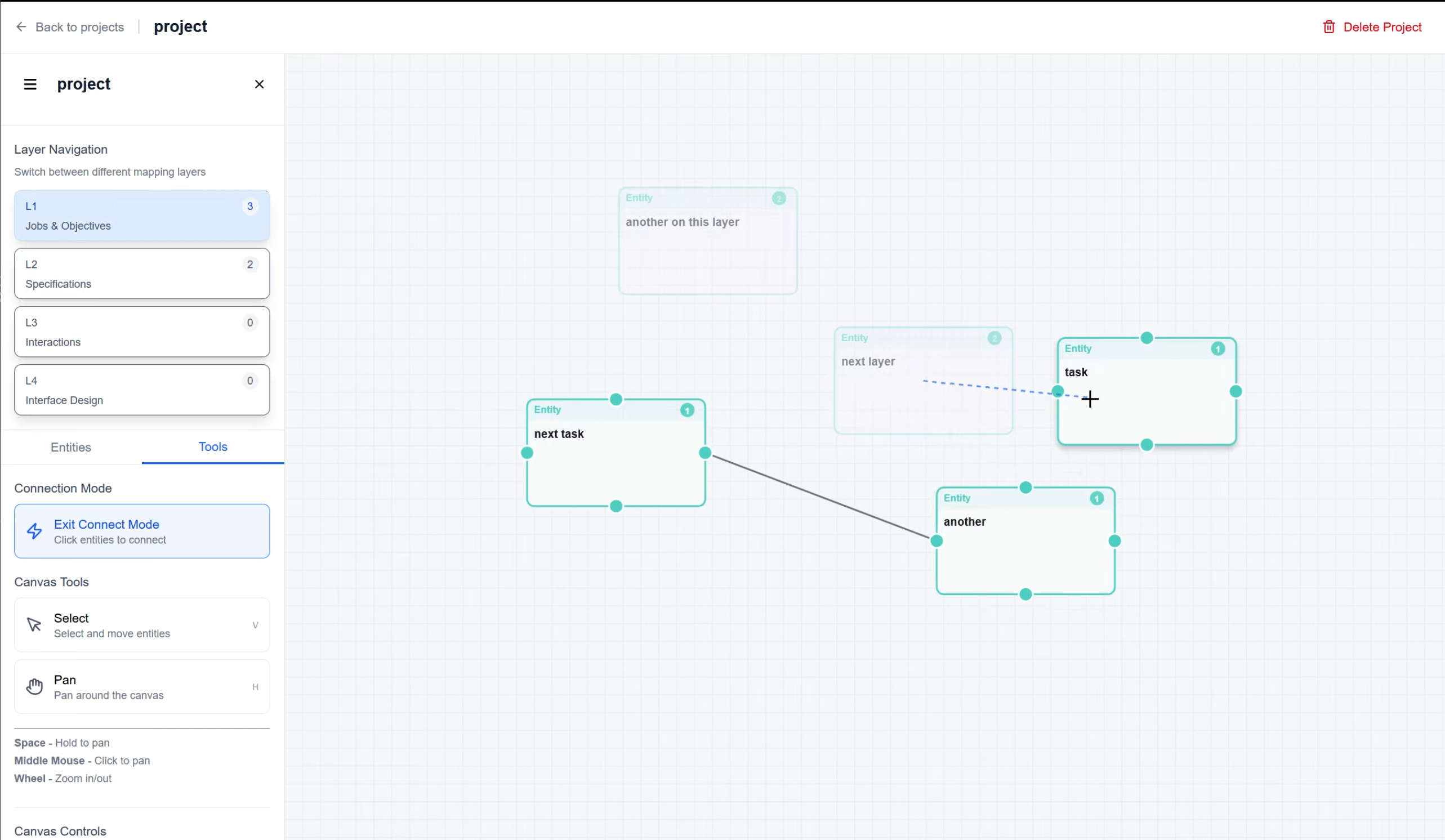
Task: Click the back arrow beside 'Back to projects'
Action: tap(21, 26)
